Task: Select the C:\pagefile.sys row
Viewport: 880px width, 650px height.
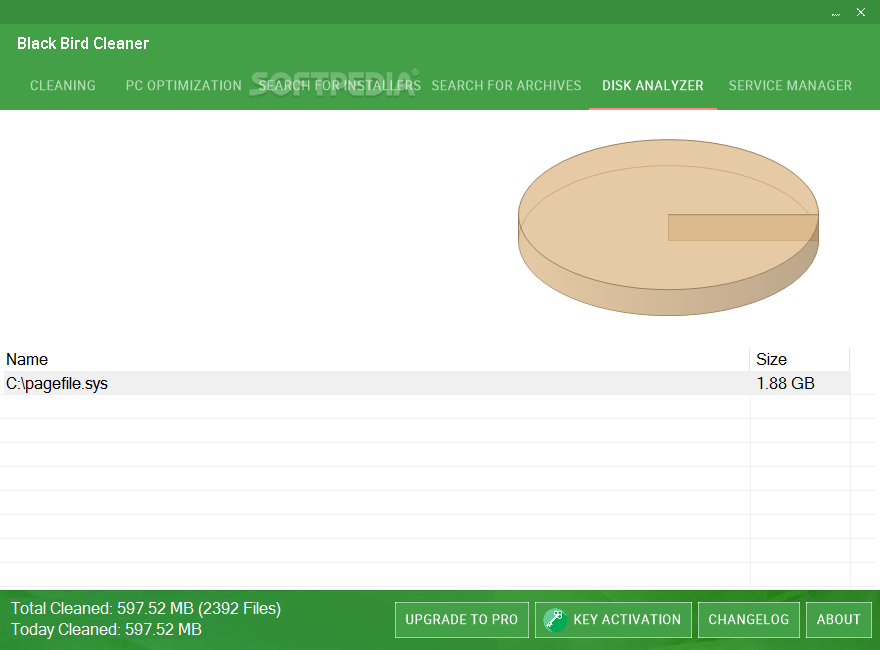Action: tap(427, 383)
